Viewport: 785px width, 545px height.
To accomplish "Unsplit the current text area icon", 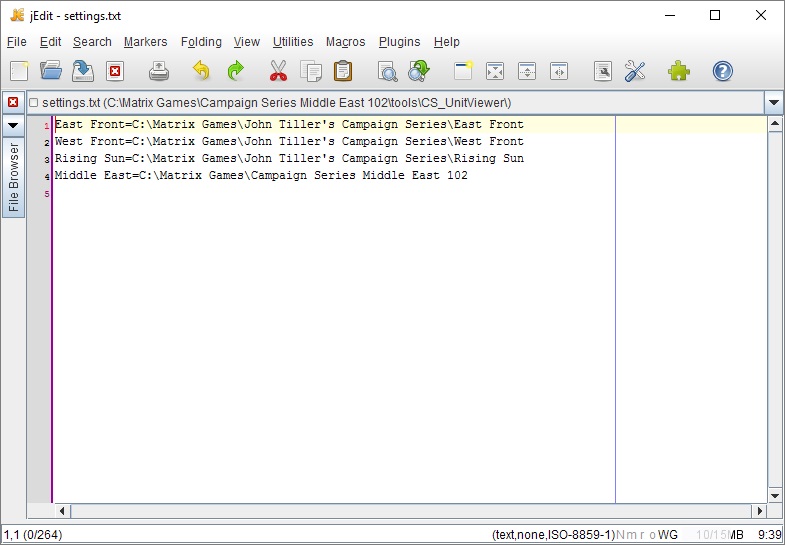I will coord(495,71).
